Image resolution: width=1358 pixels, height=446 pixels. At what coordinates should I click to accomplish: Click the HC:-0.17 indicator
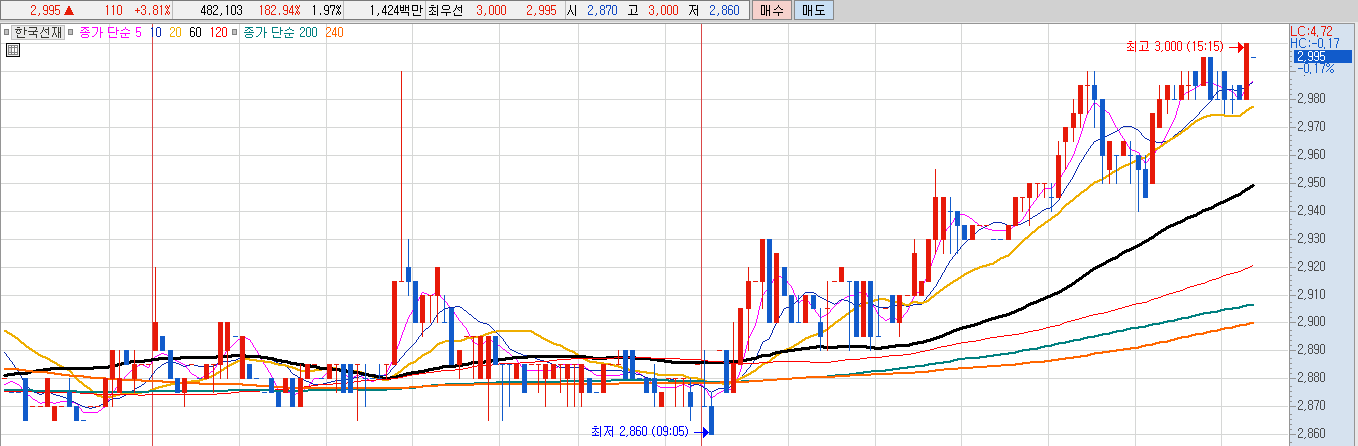click(1314, 43)
